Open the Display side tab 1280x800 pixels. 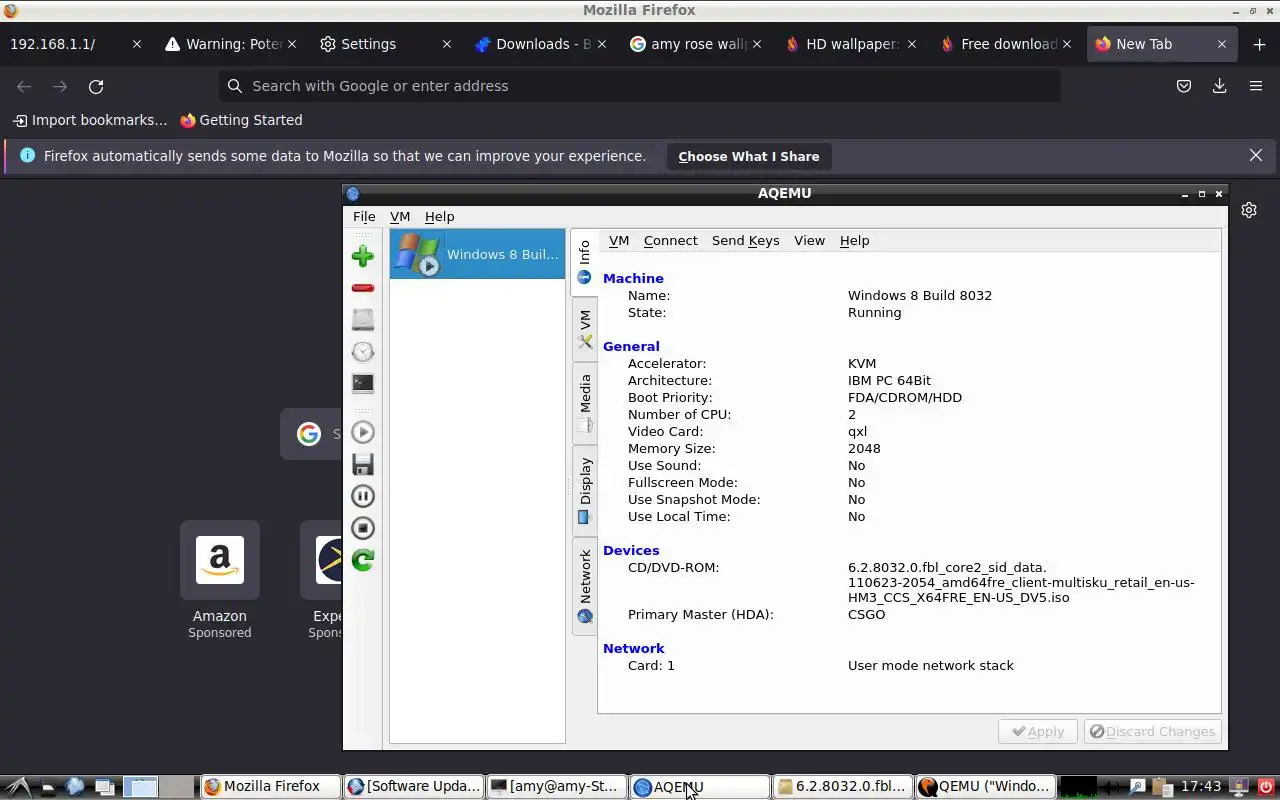[584, 490]
